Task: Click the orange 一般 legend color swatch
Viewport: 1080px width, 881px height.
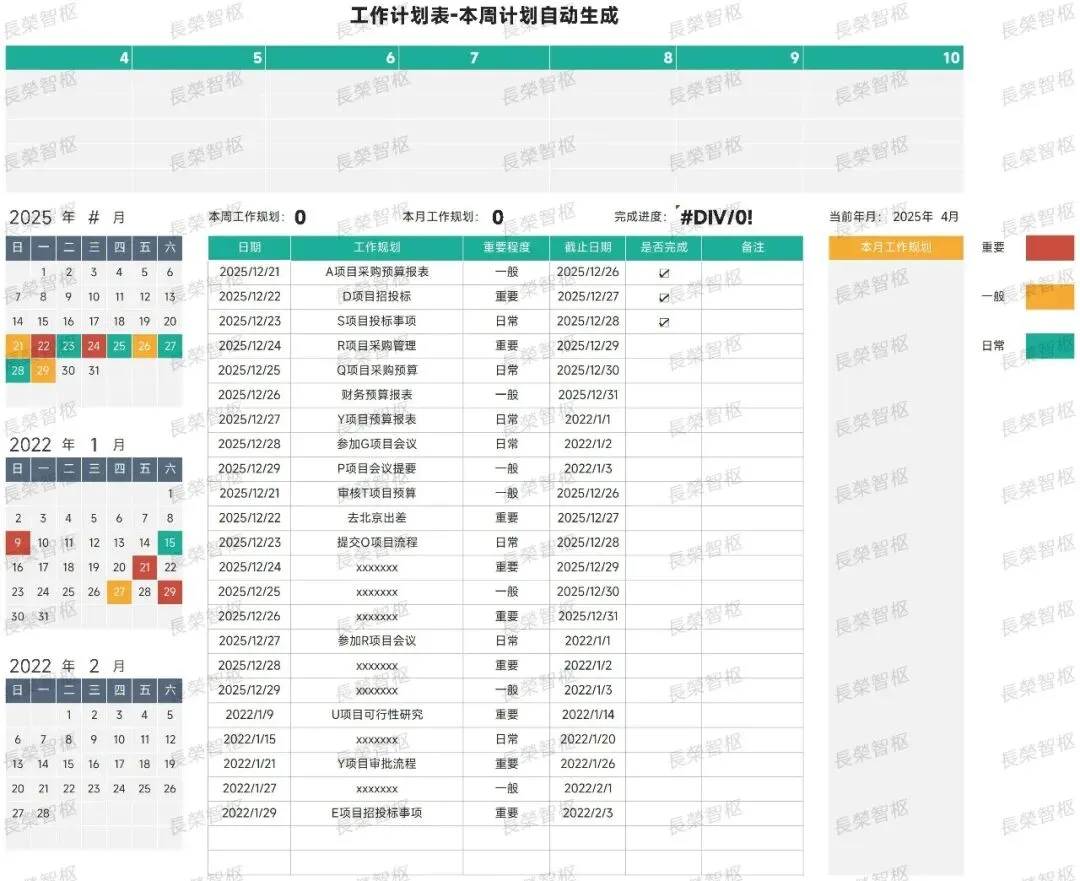Action: (x=1050, y=297)
